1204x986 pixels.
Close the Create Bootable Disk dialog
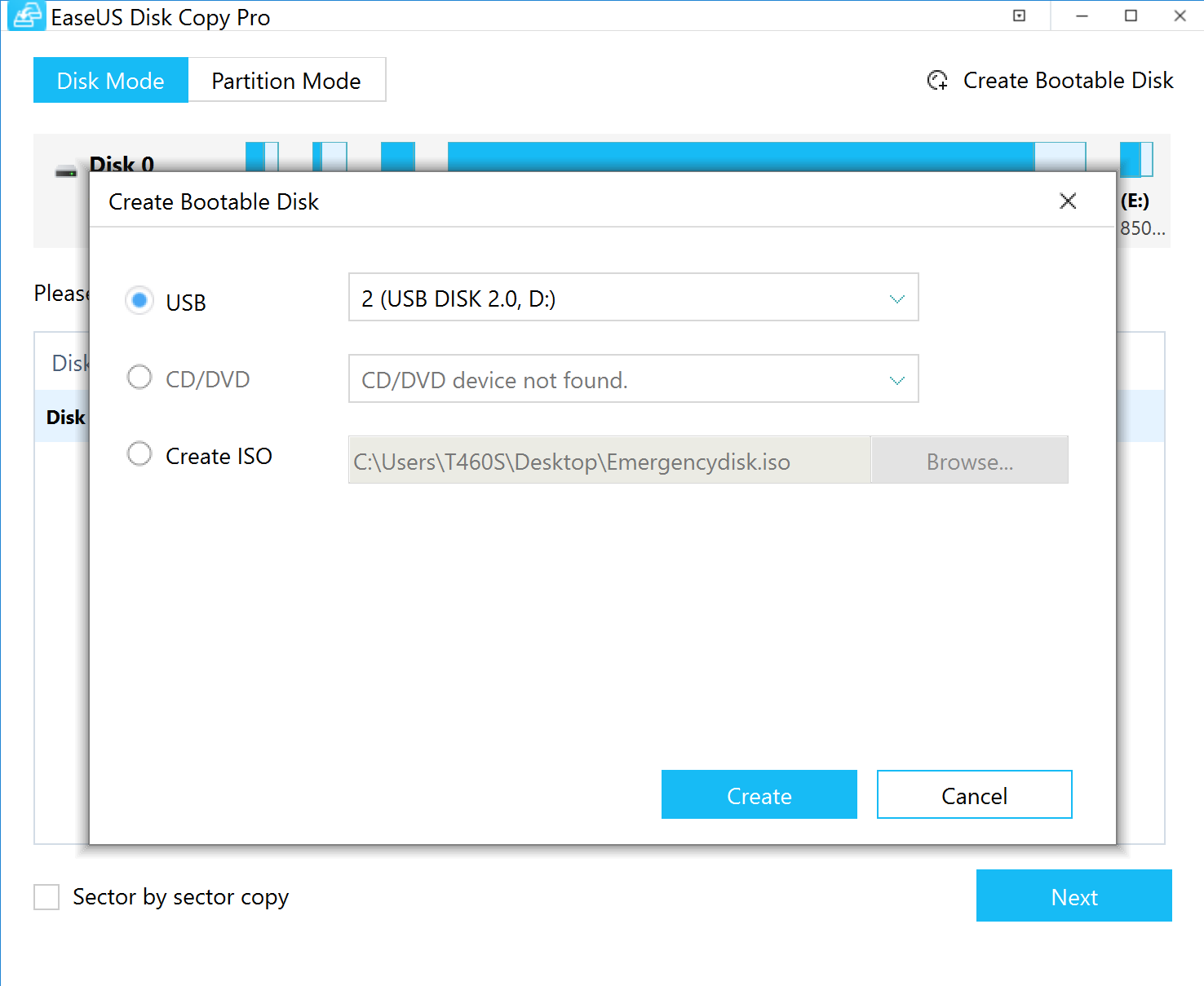pos(1068,201)
